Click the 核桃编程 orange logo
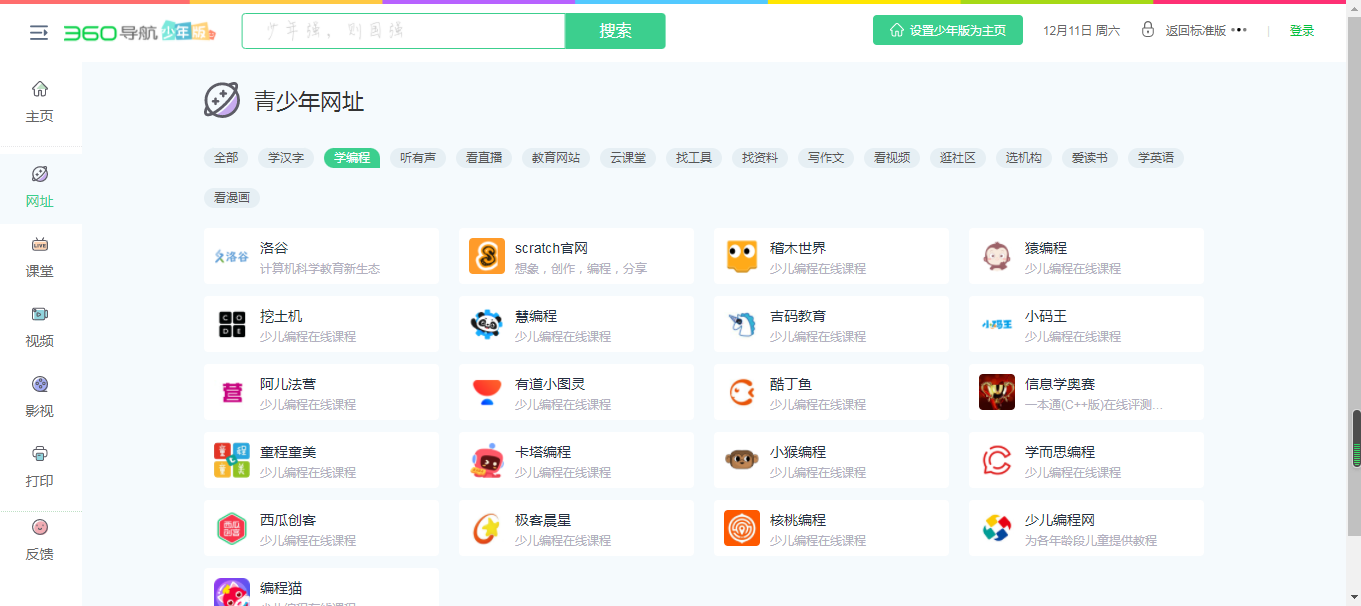Screen dimensions: 1361x606 coord(742,528)
